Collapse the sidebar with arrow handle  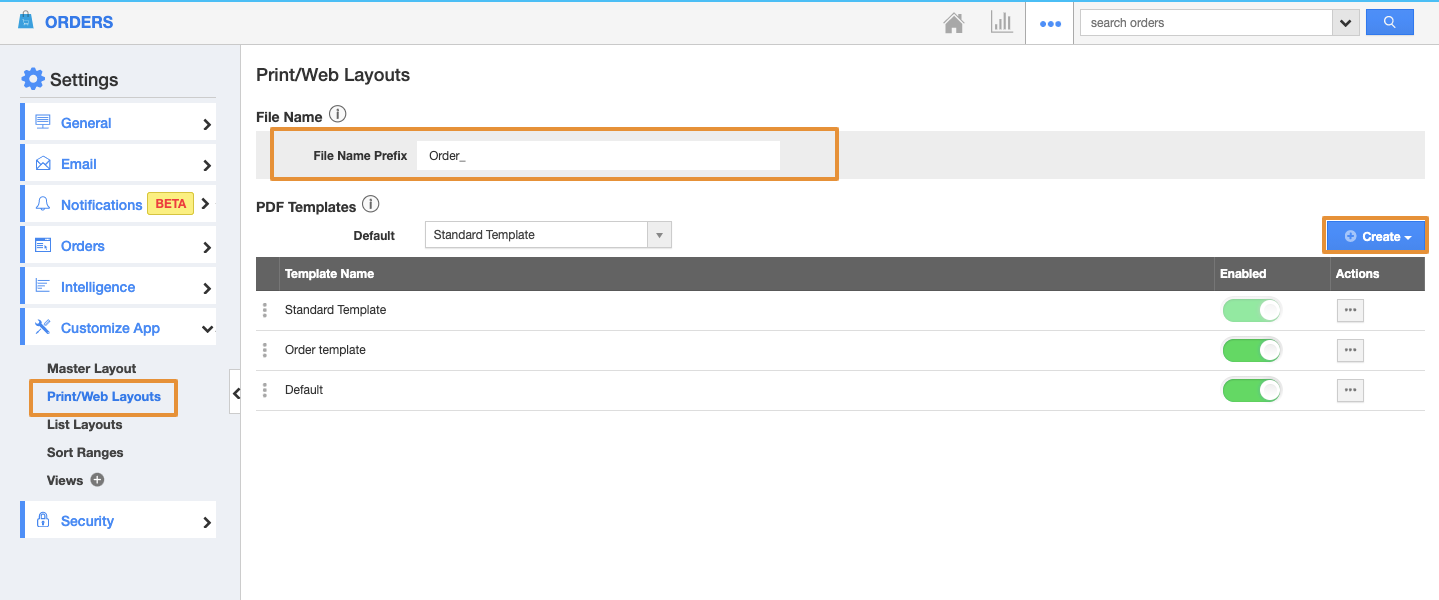point(236,393)
